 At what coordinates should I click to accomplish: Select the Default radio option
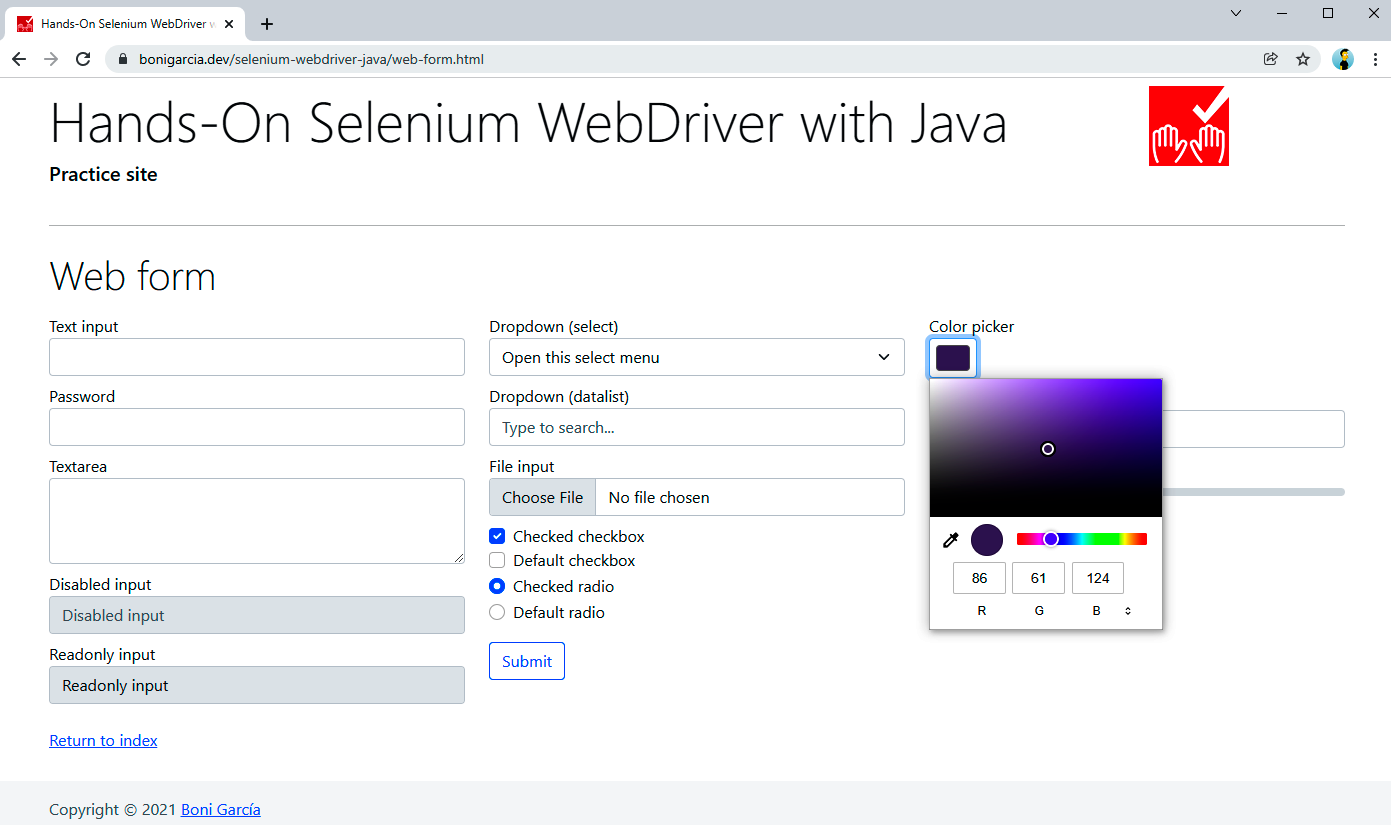point(497,613)
